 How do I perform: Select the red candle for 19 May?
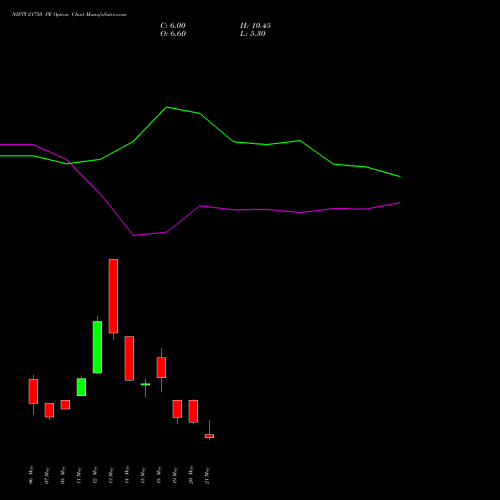point(177,409)
